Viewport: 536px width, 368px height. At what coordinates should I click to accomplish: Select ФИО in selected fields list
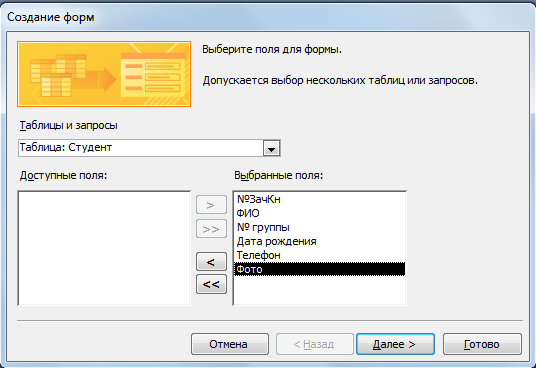click(319, 213)
